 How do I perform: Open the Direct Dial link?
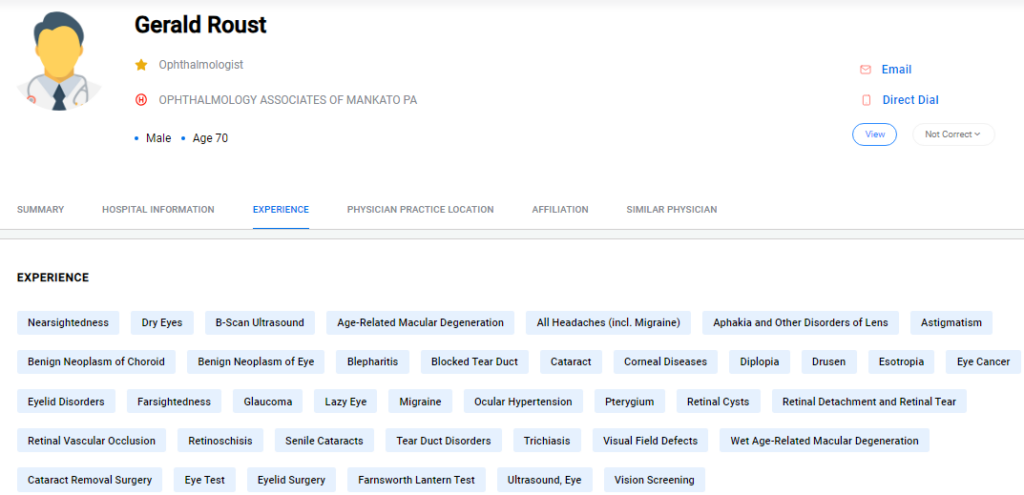click(910, 100)
